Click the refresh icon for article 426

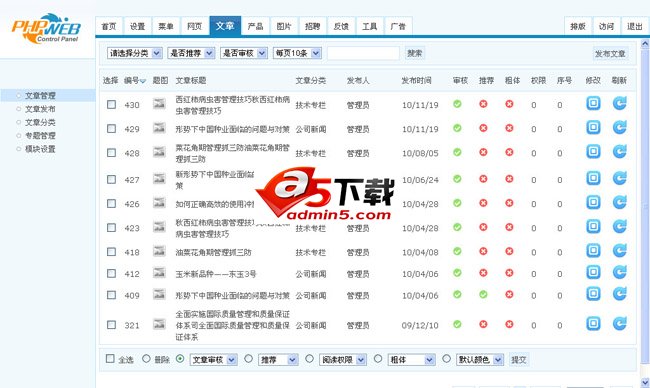pyautogui.click(x=620, y=202)
